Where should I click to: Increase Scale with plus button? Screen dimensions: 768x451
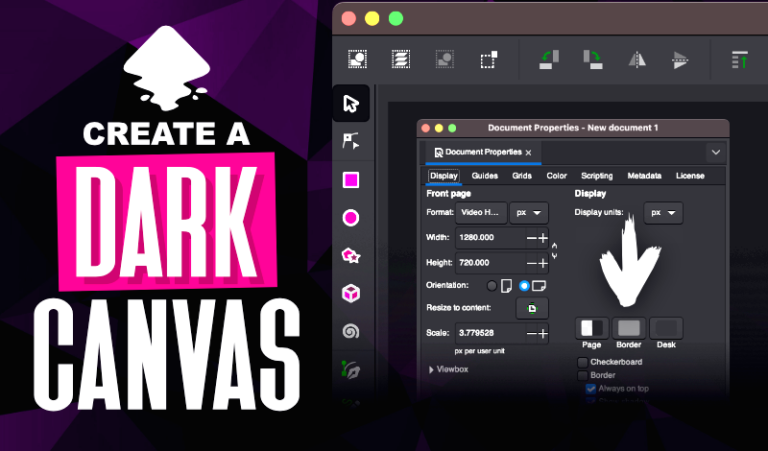click(x=543, y=333)
